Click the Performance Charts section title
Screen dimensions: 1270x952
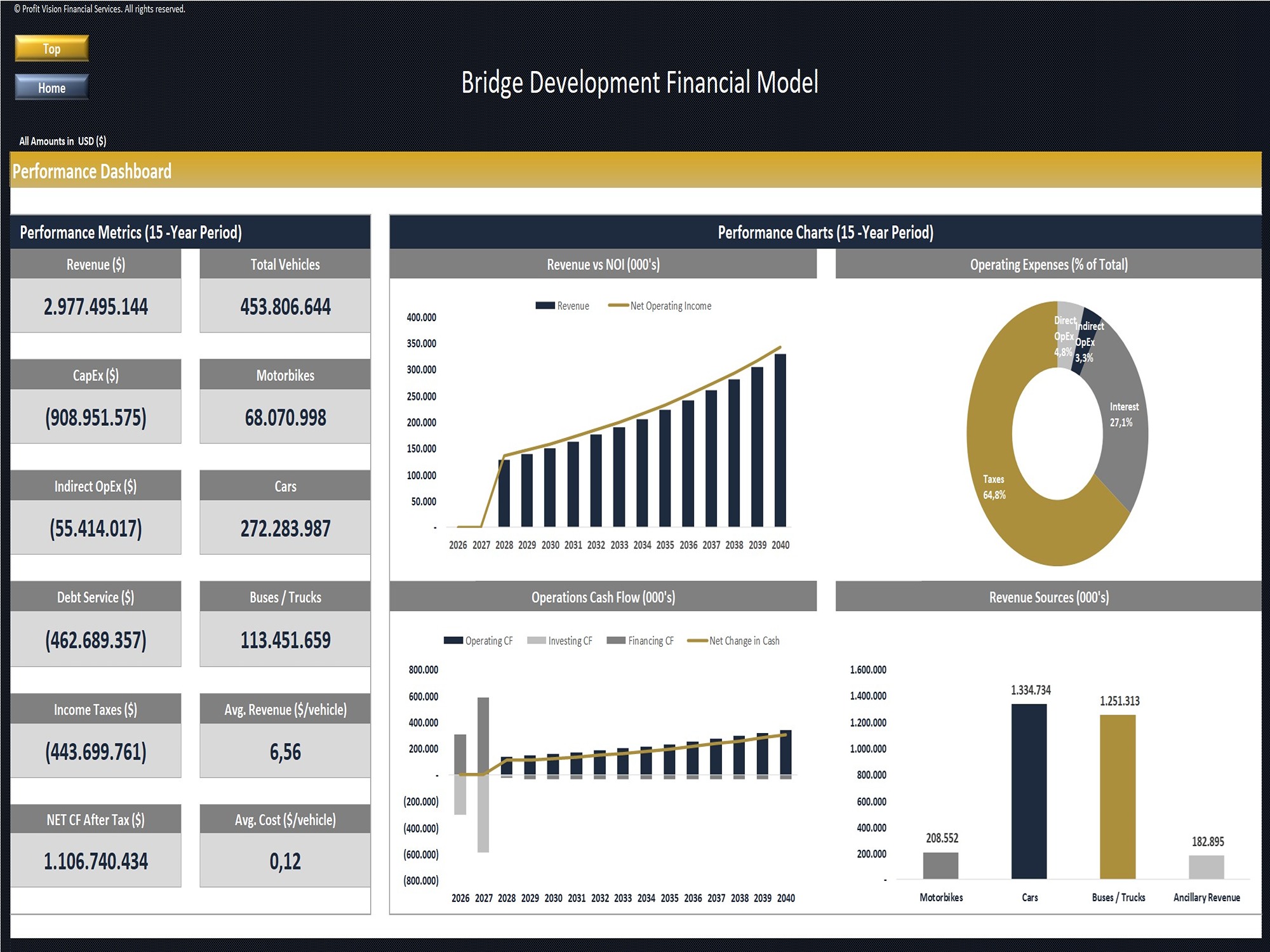coord(825,232)
